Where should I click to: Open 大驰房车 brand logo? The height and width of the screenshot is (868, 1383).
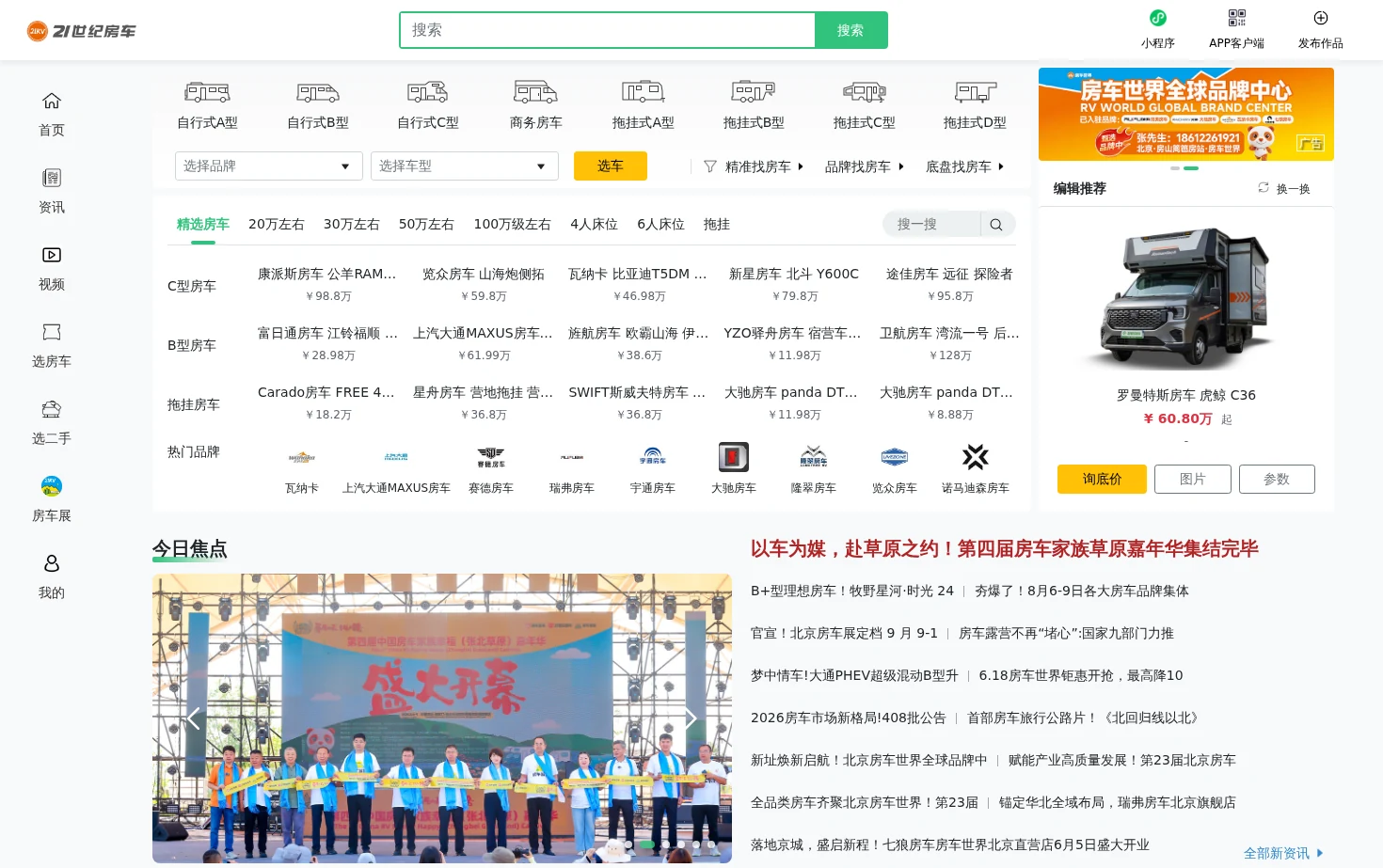[734, 457]
